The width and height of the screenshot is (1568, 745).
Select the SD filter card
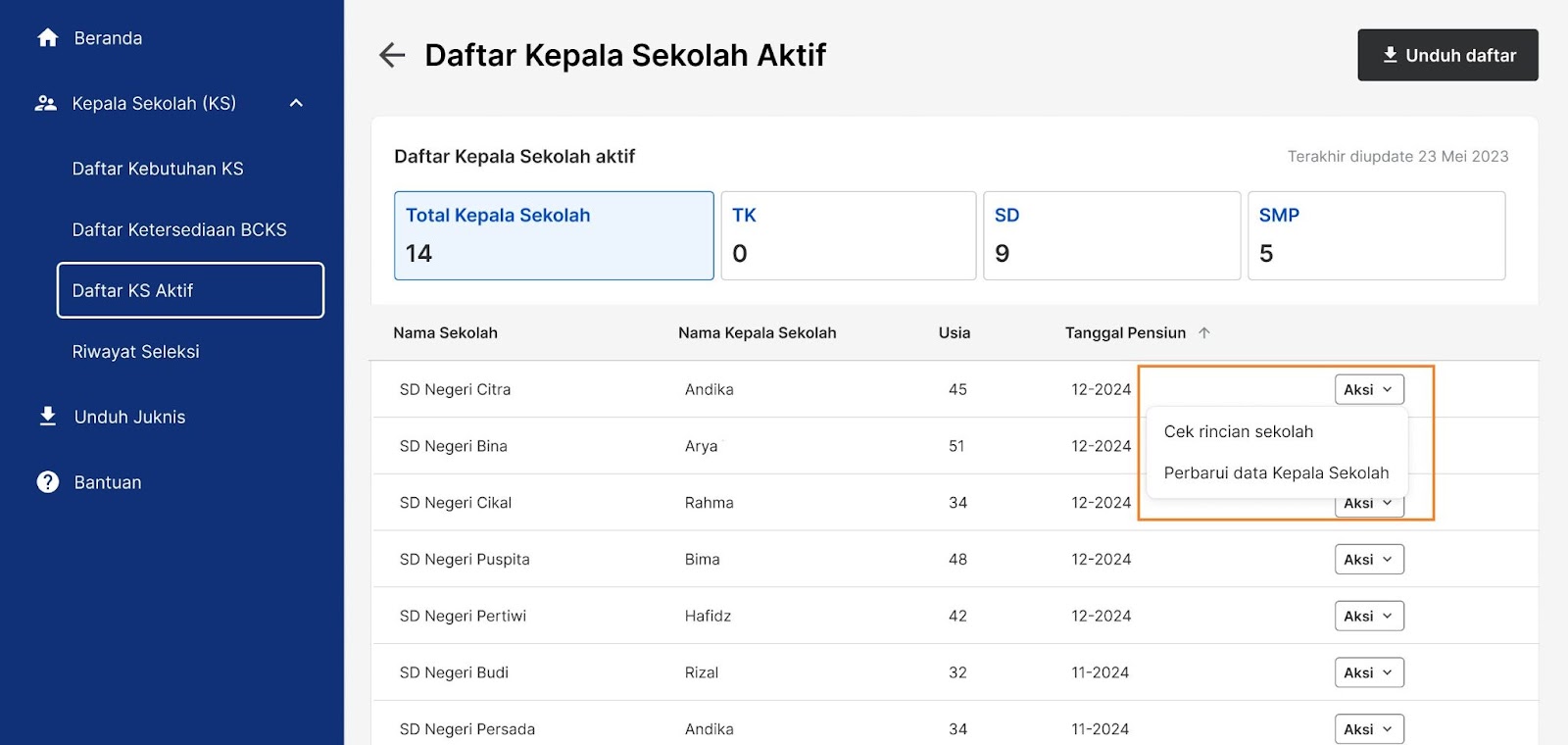(x=1112, y=235)
